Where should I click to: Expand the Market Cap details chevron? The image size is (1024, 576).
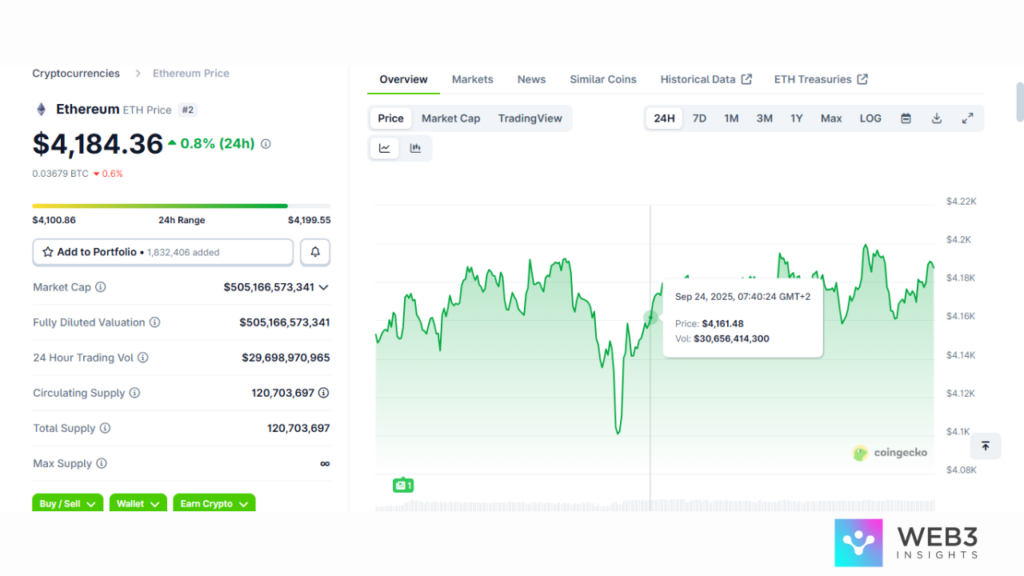pyautogui.click(x=324, y=287)
